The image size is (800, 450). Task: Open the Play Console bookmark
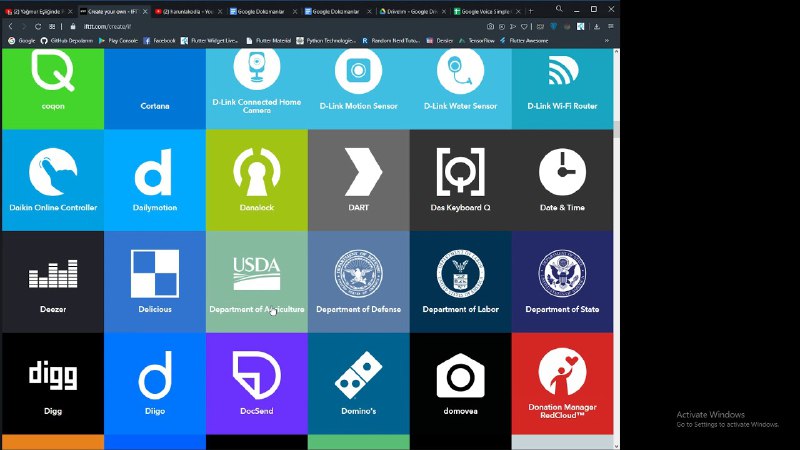118,40
